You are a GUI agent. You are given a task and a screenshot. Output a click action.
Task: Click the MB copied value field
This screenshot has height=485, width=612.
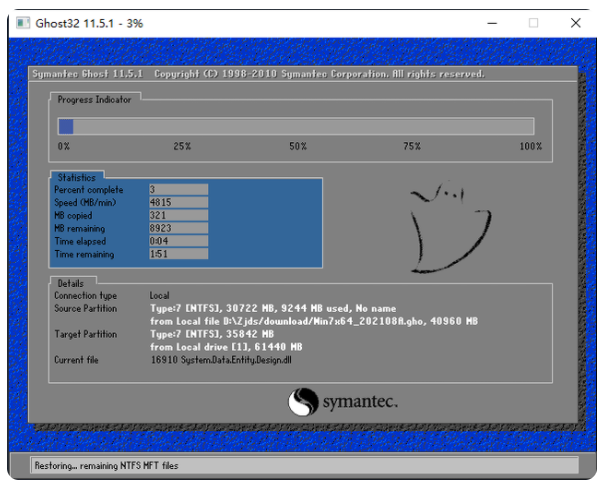(x=177, y=215)
